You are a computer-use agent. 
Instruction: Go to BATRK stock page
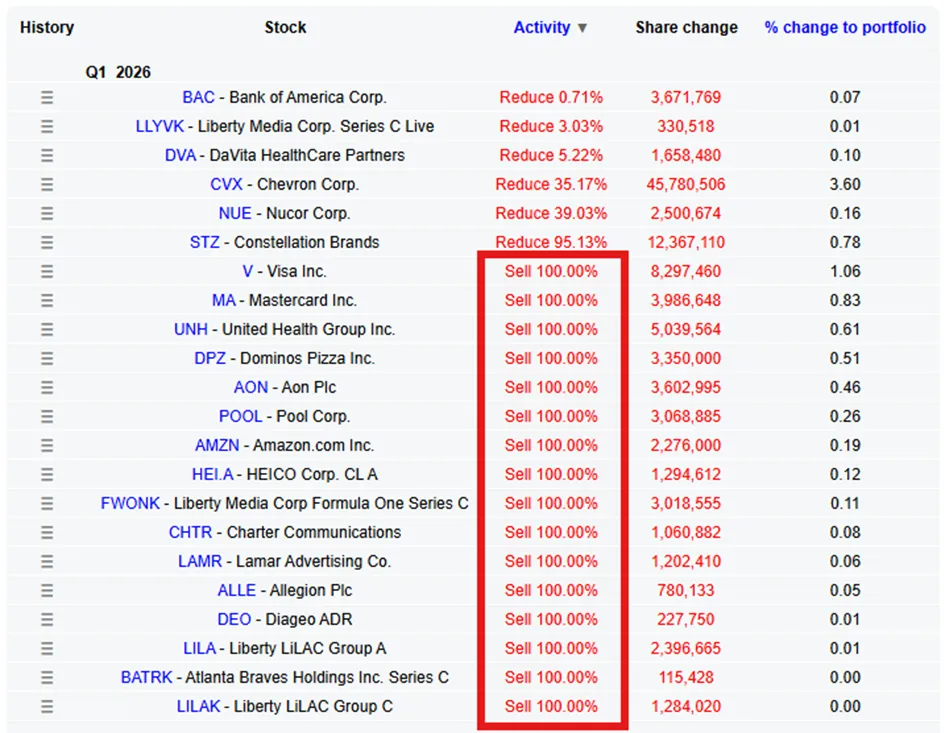pos(146,678)
